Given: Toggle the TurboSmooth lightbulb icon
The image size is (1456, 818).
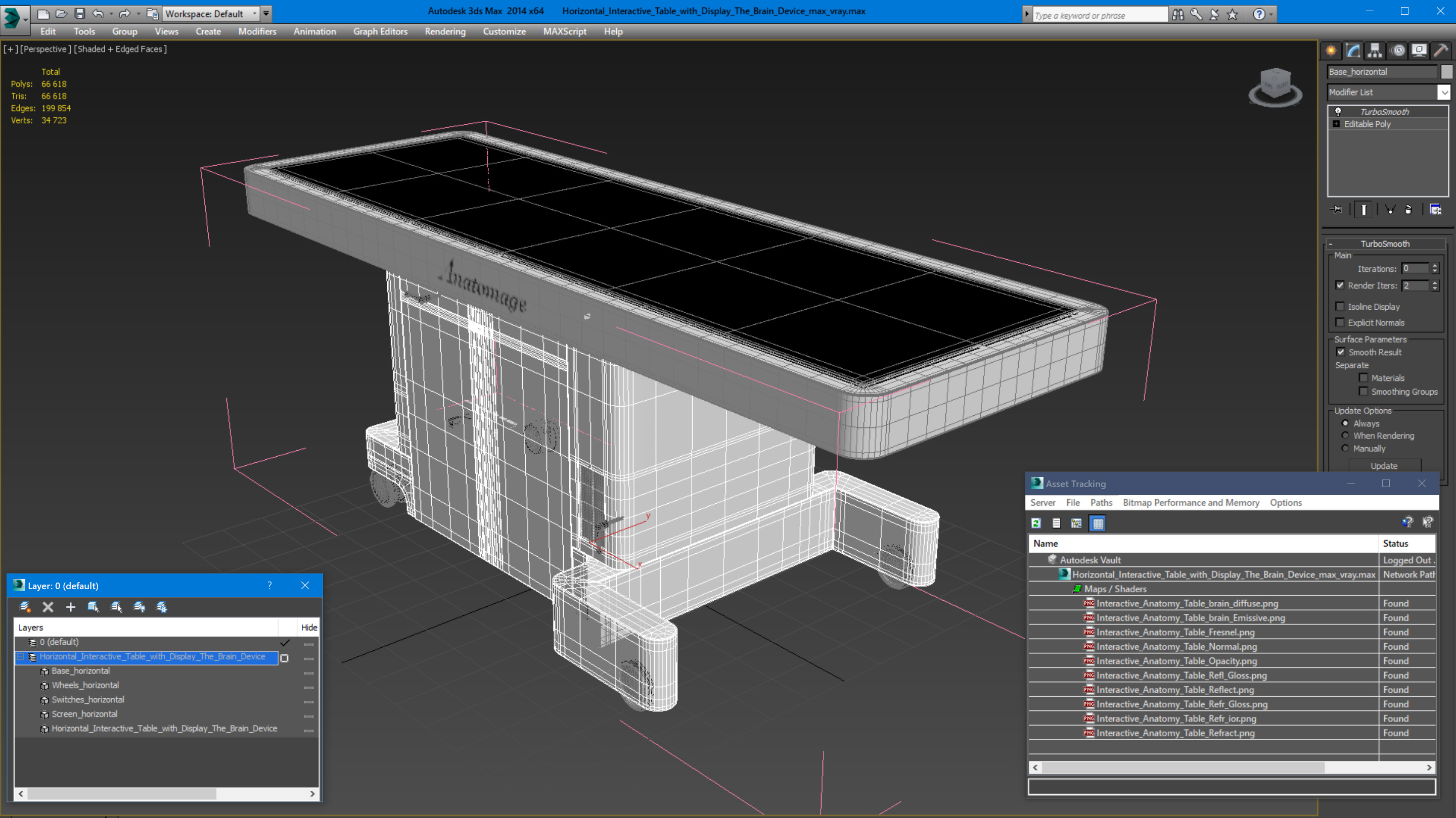Looking at the screenshot, I should [1338, 112].
